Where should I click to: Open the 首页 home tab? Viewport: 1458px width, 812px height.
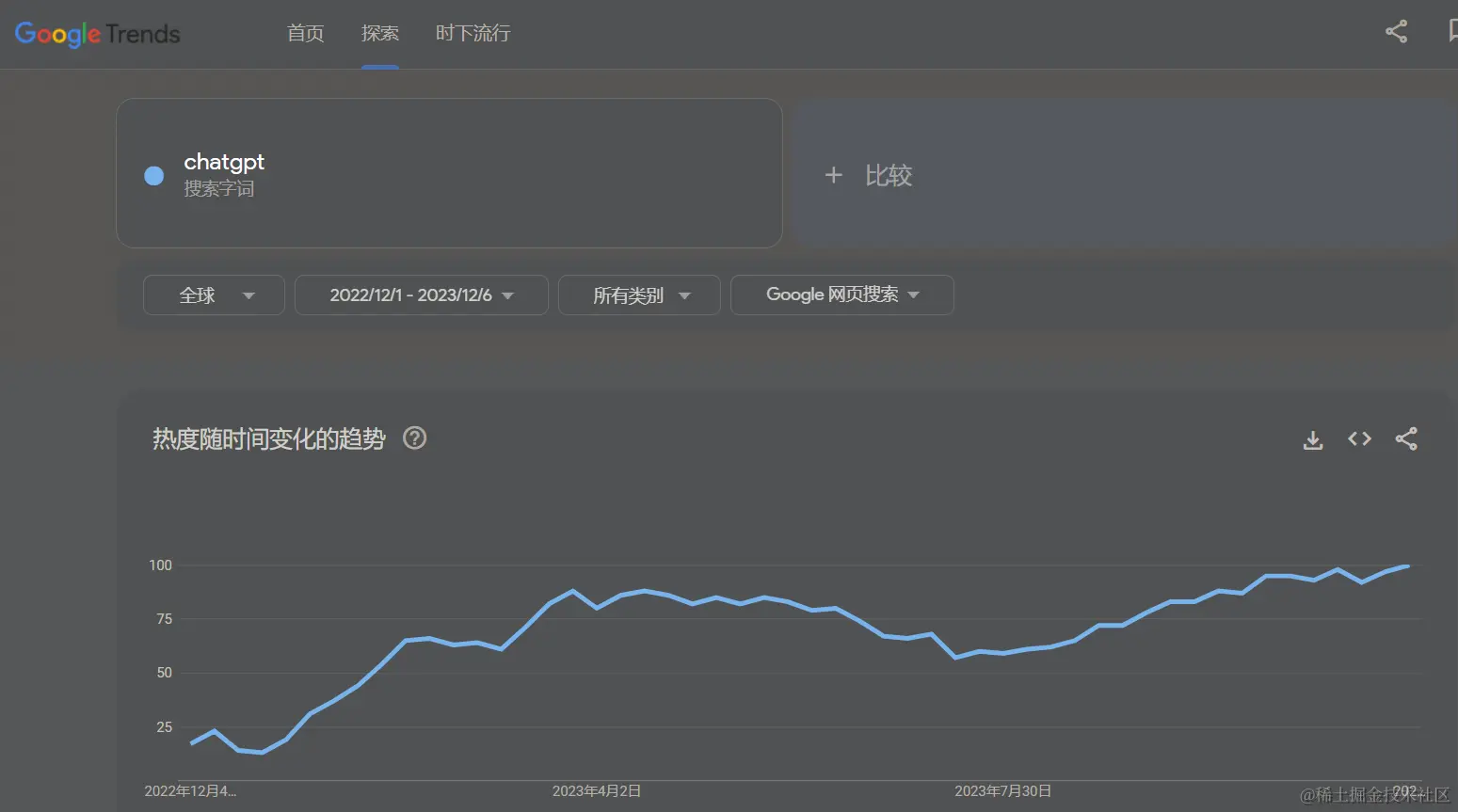(305, 33)
